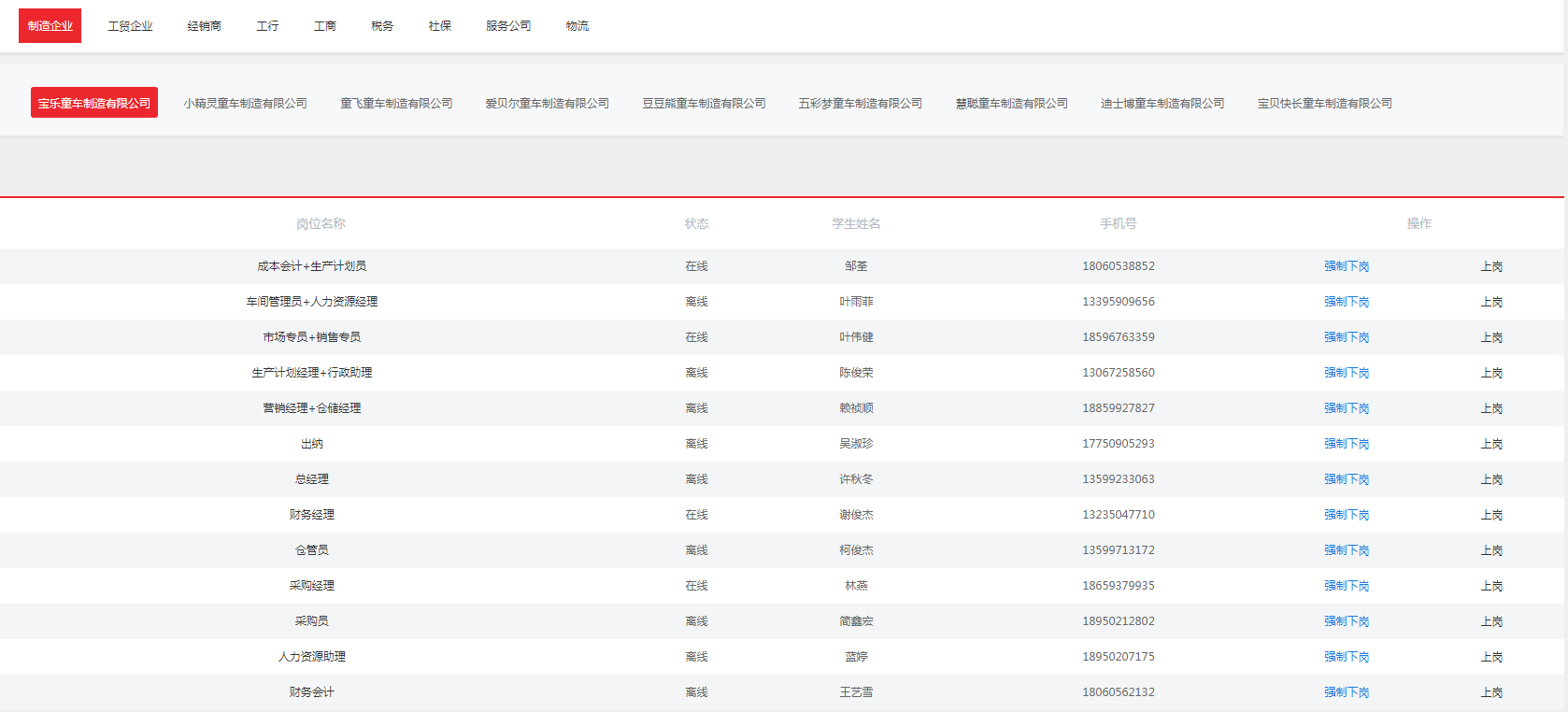Click 上岗 for 成本会计+生产计划员 row

tap(1491, 266)
